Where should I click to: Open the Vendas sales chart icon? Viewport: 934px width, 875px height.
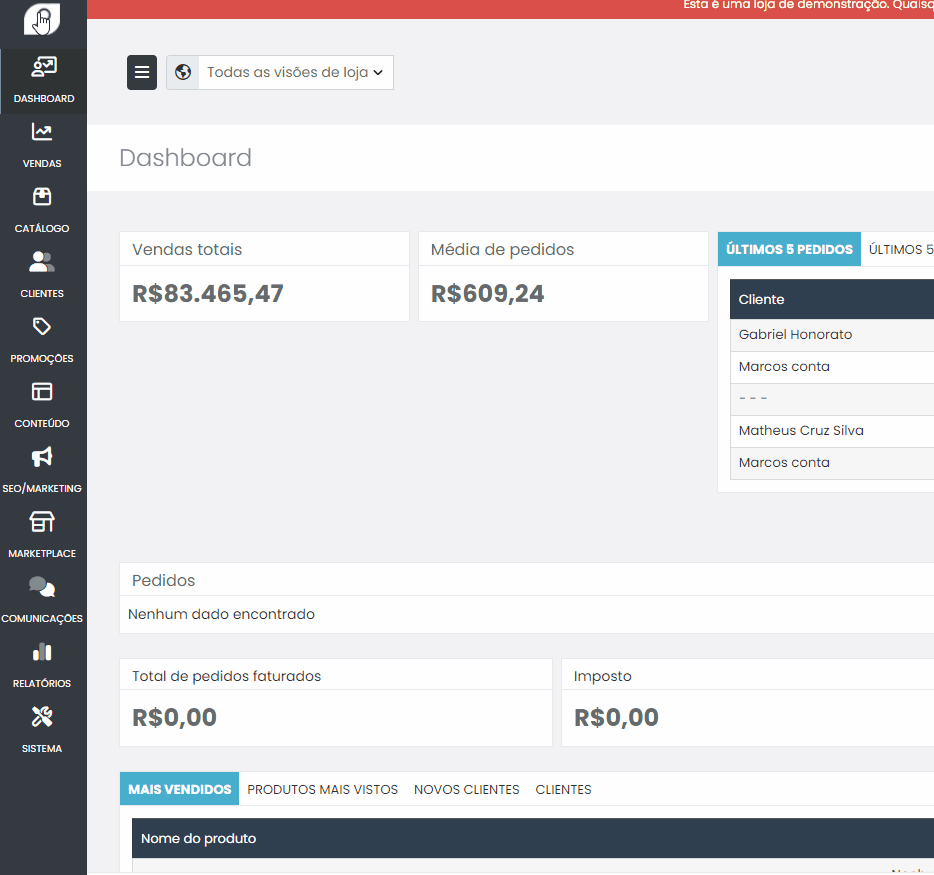[x=42, y=132]
